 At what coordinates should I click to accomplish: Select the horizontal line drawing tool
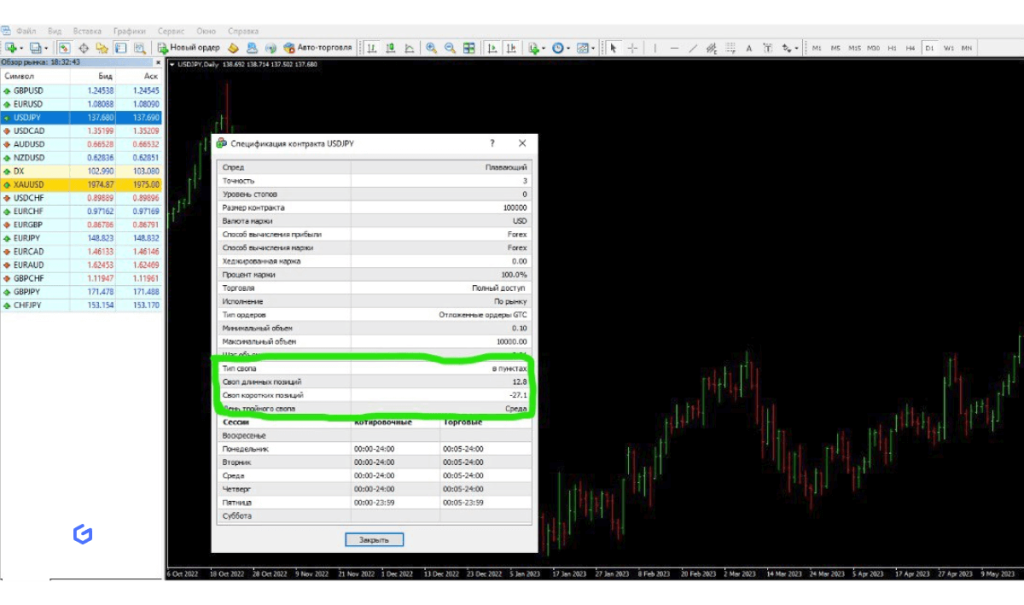[x=674, y=48]
